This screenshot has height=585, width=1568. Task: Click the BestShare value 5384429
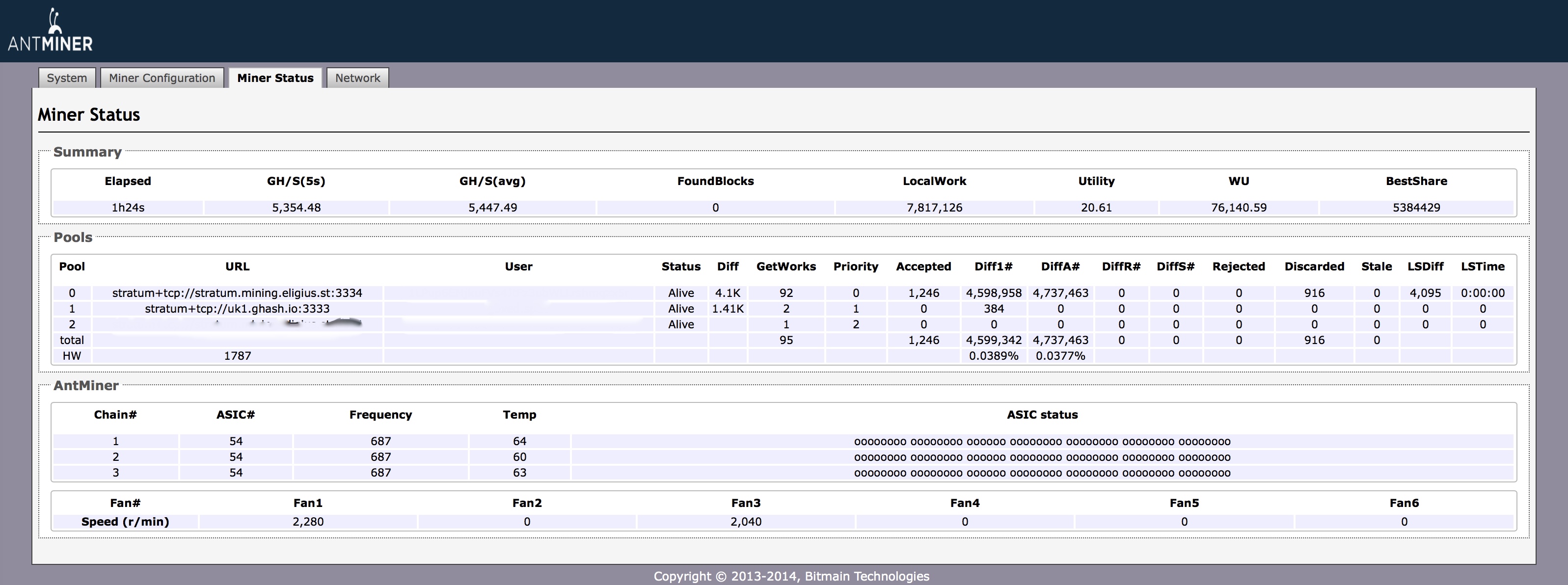click(1416, 208)
